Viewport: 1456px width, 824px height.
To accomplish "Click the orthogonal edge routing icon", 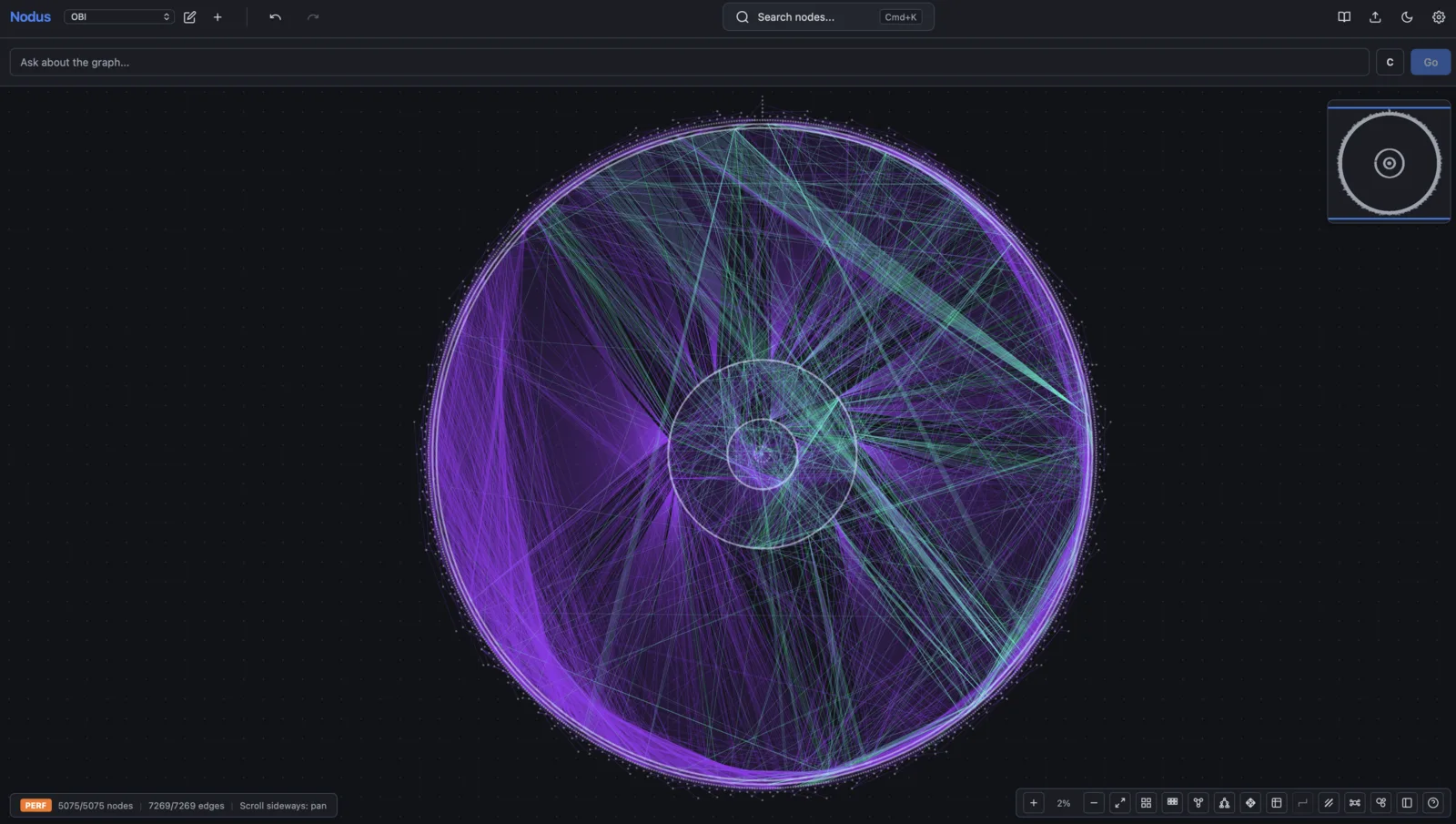I will [x=1302, y=803].
